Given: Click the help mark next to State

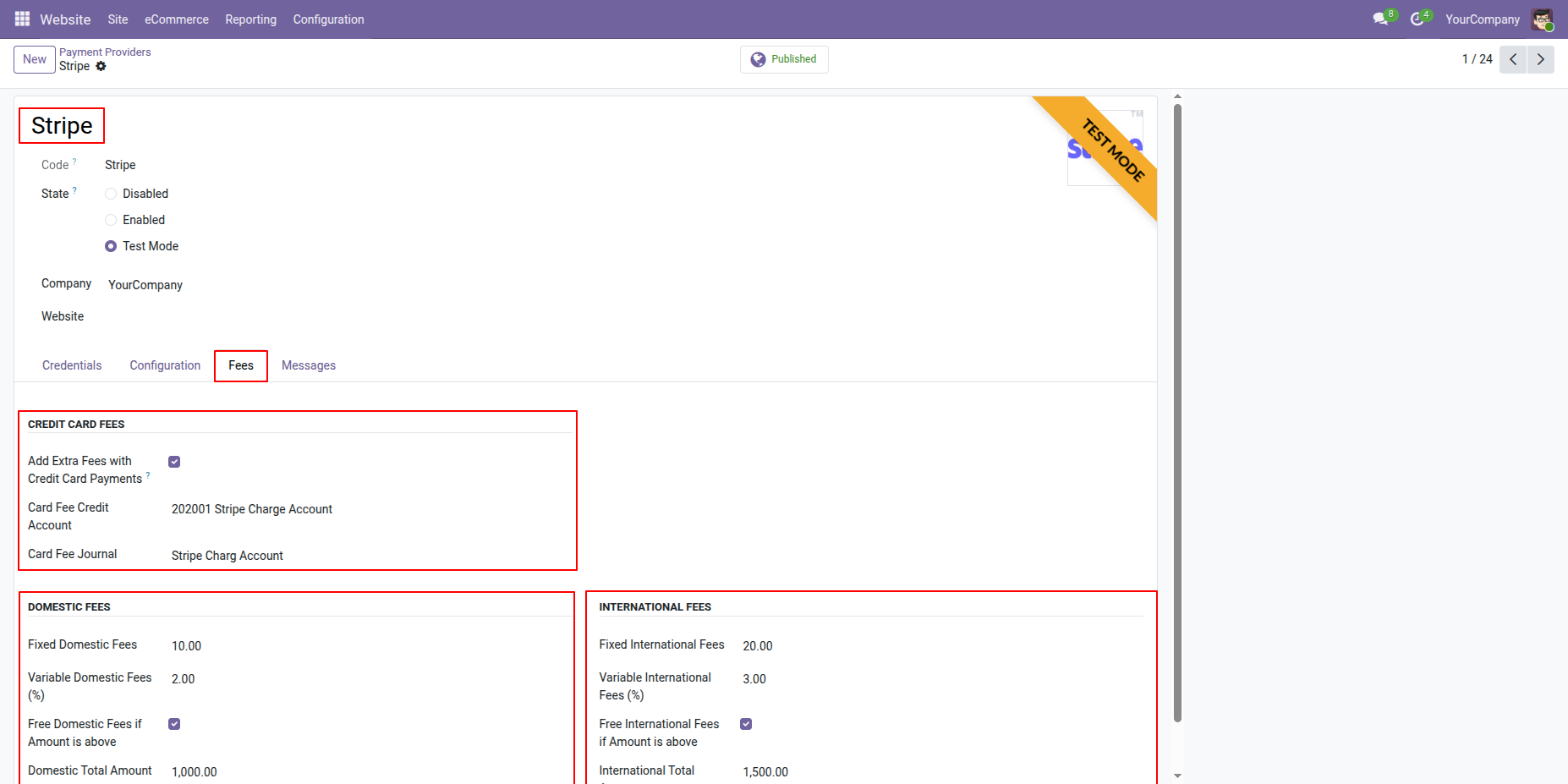Looking at the screenshot, I should (74, 190).
